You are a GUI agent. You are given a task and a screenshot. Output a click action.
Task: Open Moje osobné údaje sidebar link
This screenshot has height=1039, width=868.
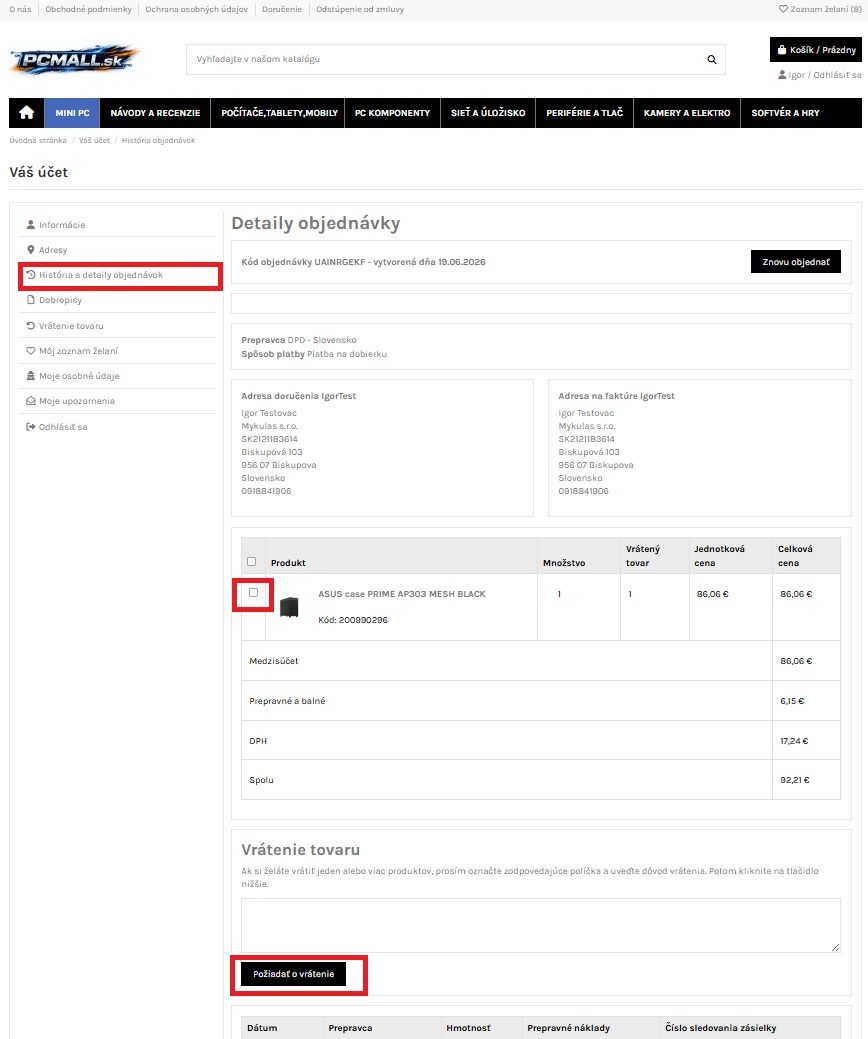click(x=79, y=376)
